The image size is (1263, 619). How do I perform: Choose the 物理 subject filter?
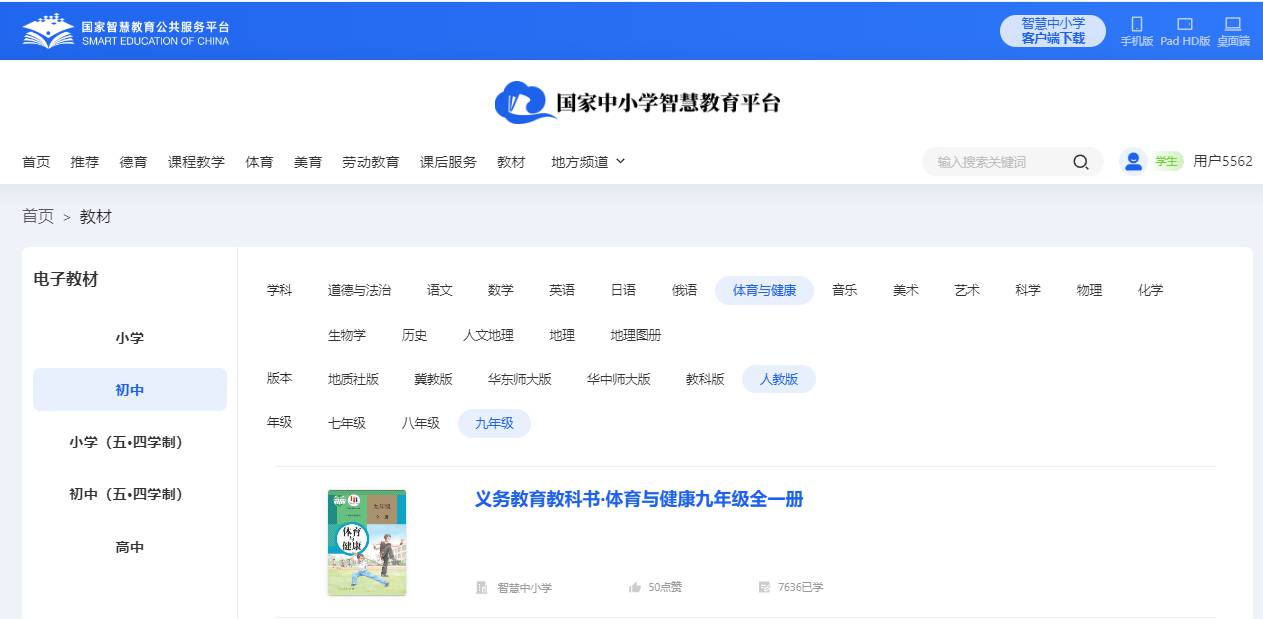click(1090, 290)
